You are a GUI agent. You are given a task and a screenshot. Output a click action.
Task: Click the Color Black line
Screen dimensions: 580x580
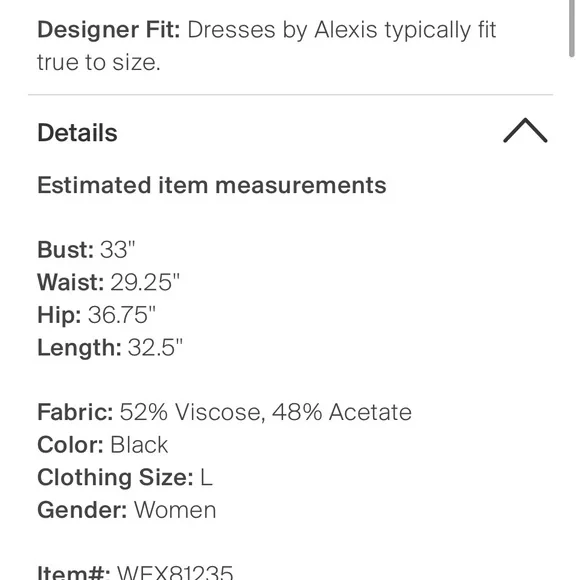coord(102,445)
